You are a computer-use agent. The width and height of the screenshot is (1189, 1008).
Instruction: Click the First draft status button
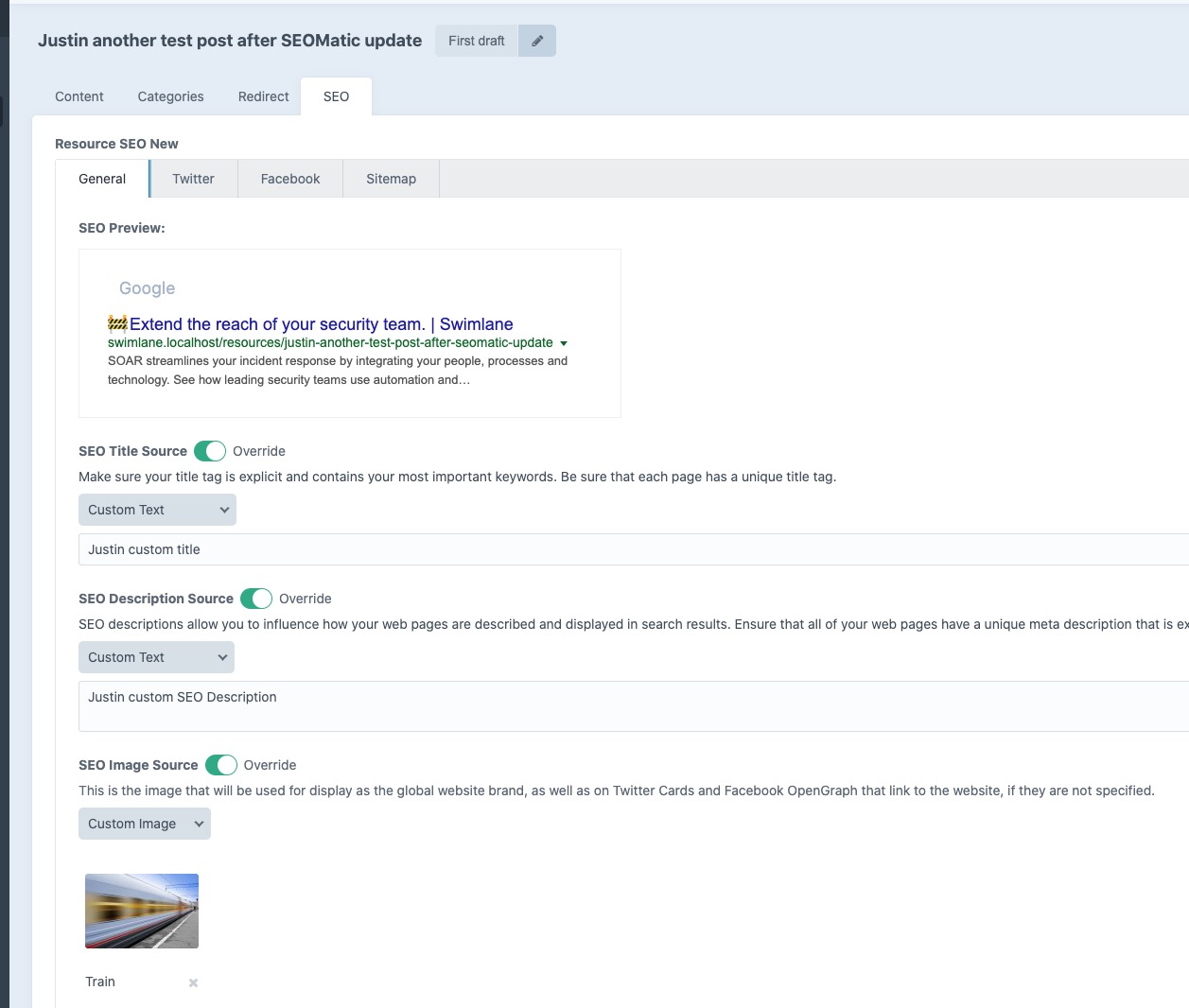point(476,41)
